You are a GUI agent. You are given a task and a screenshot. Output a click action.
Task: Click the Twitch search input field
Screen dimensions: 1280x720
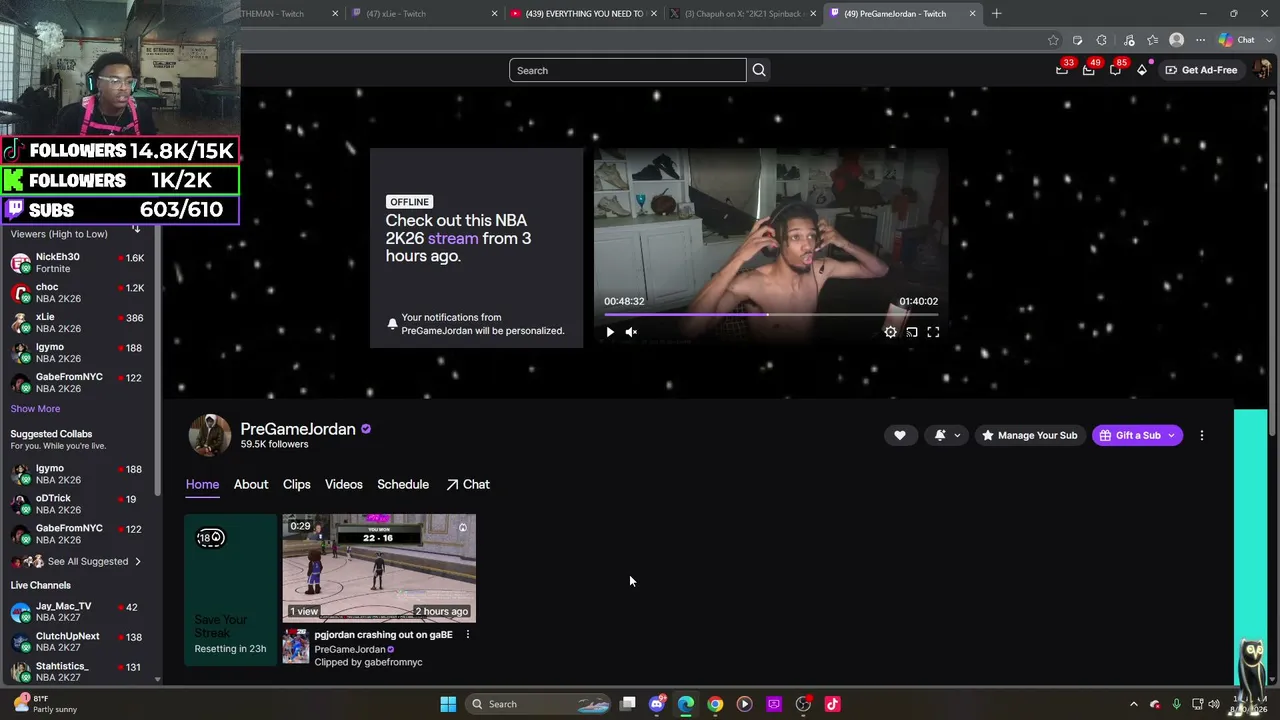pyautogui.click(x=628, y=70)
